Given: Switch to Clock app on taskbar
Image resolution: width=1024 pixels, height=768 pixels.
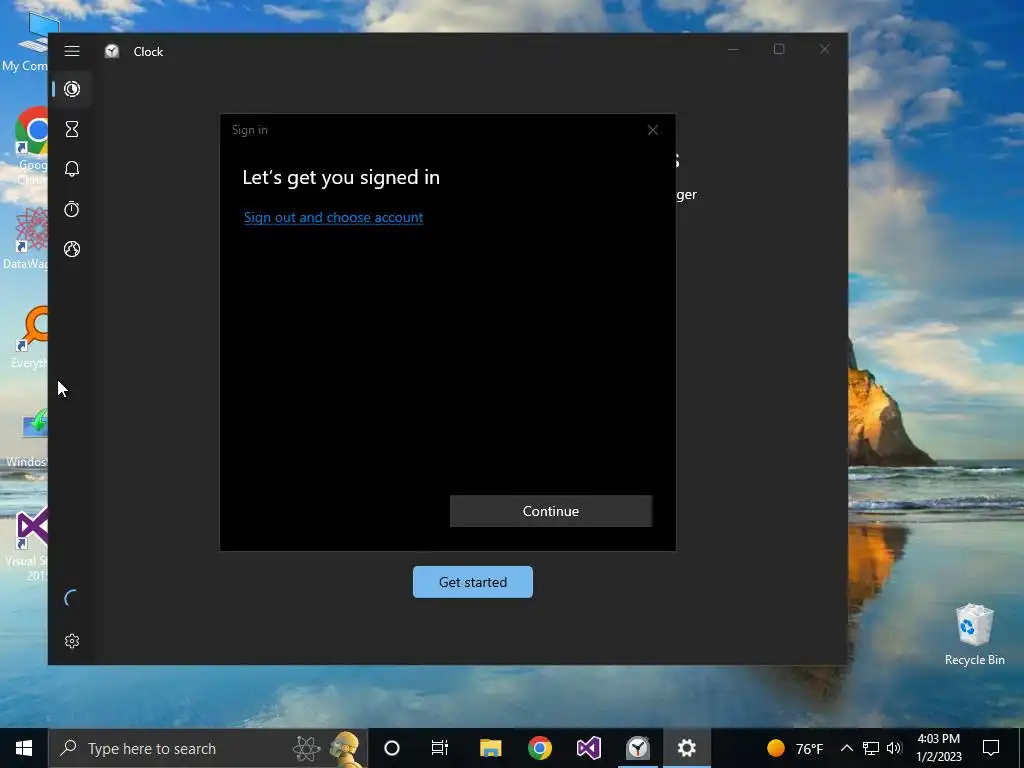Looking at the screenshot, I should [x=637, y=748].
